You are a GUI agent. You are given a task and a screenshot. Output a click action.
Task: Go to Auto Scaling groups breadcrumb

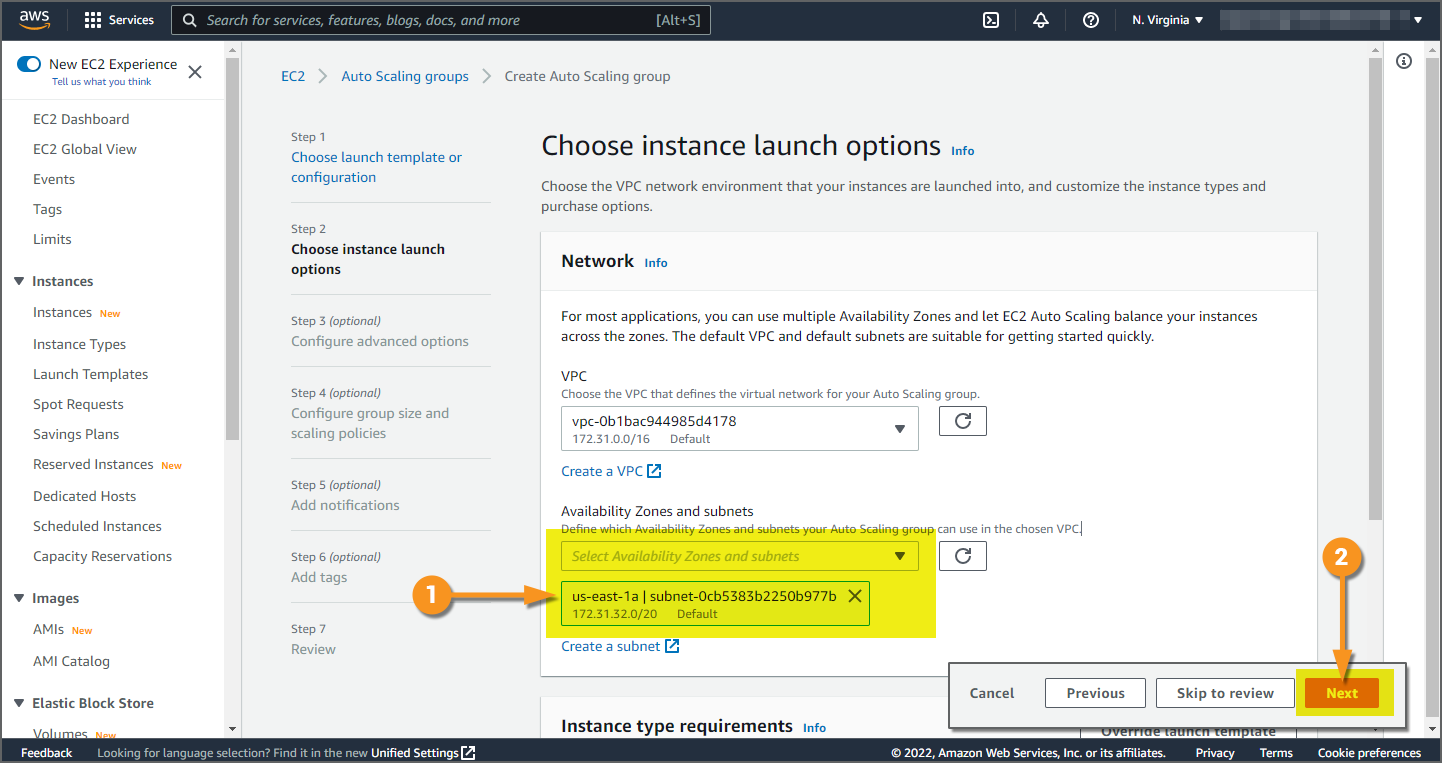pos(405,76)
